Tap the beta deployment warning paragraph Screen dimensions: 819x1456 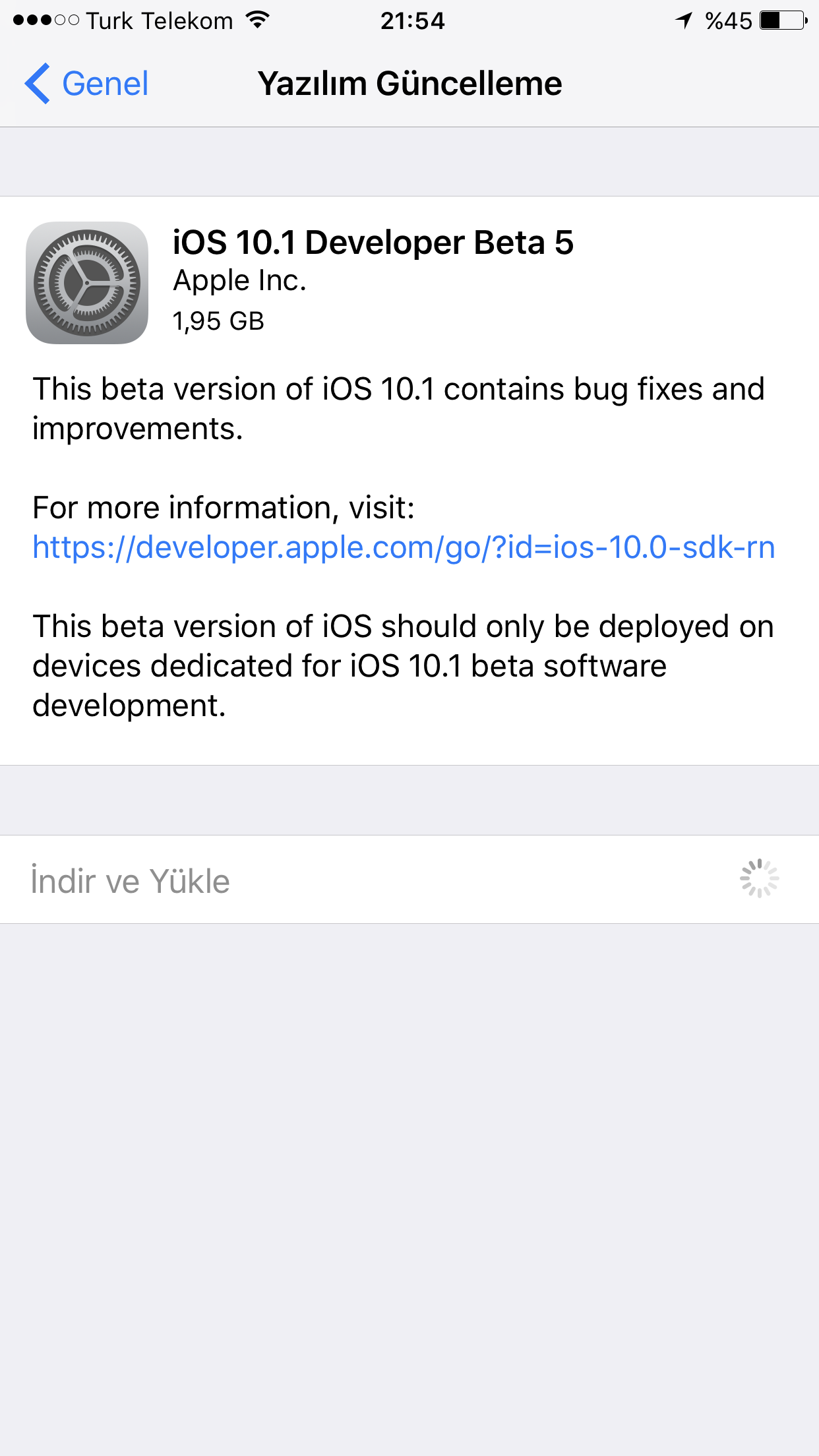tap(403, 665)
